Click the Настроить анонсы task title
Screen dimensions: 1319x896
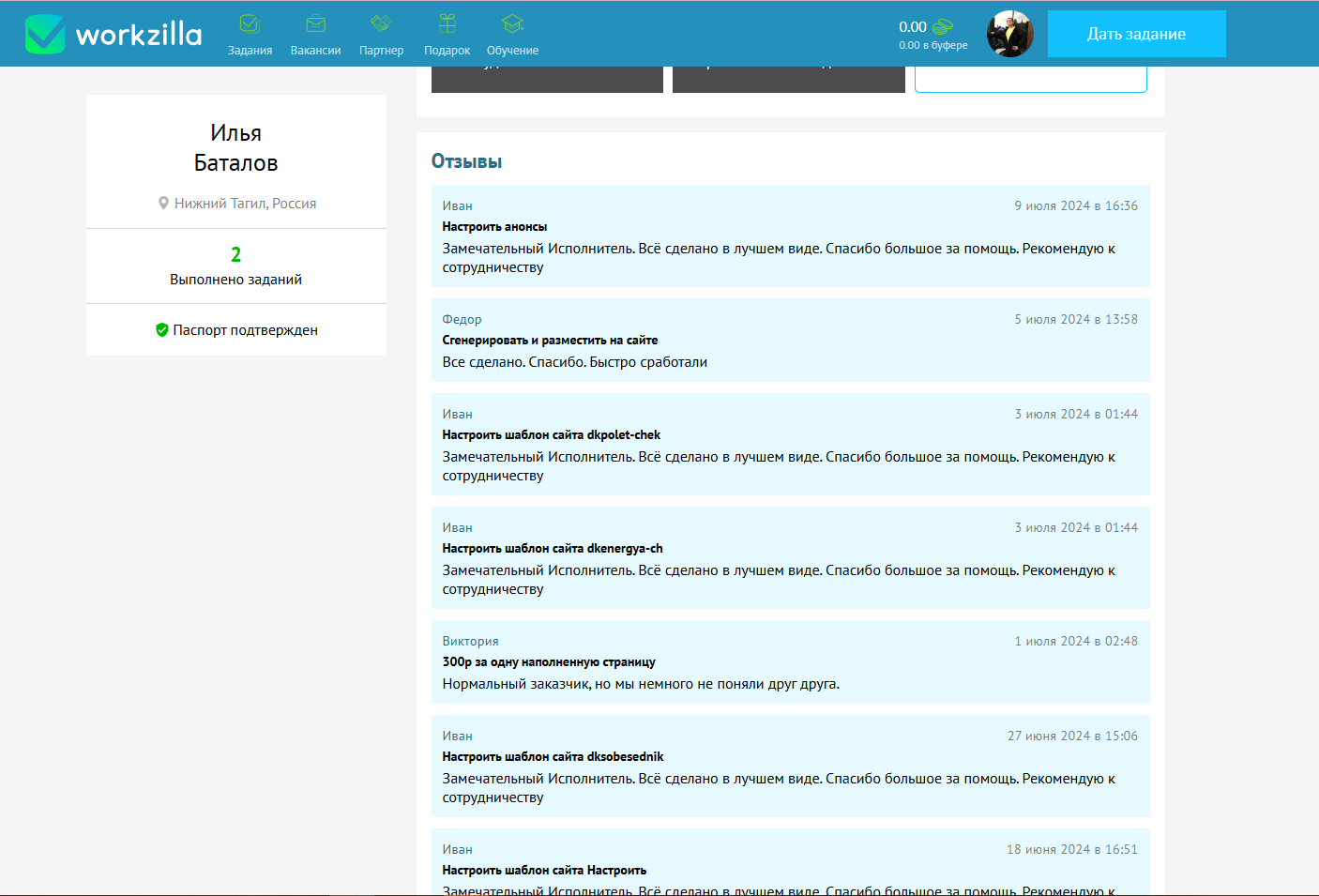tap(494, 227)
